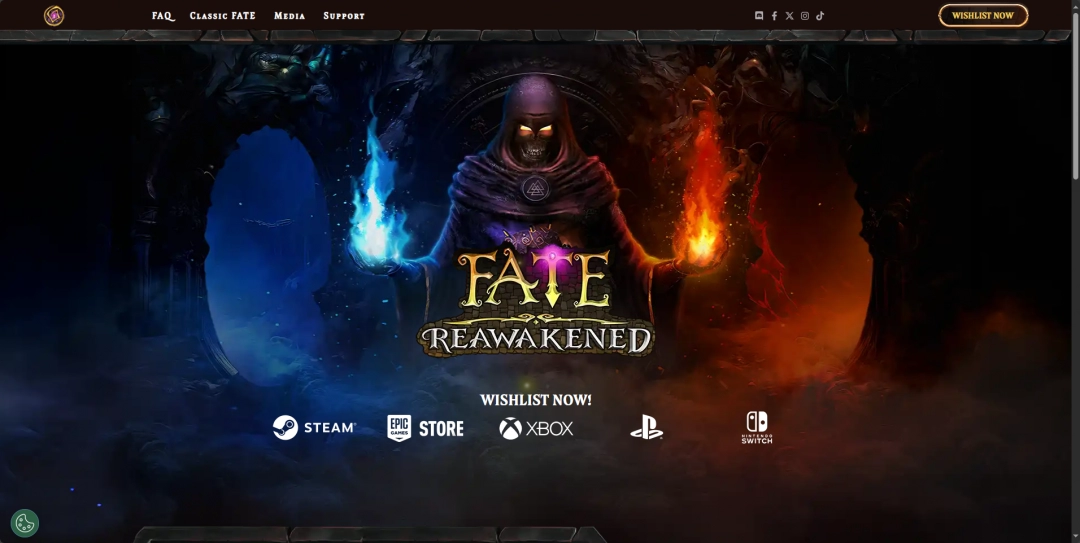Open the Media menu item

pos(289,15)
